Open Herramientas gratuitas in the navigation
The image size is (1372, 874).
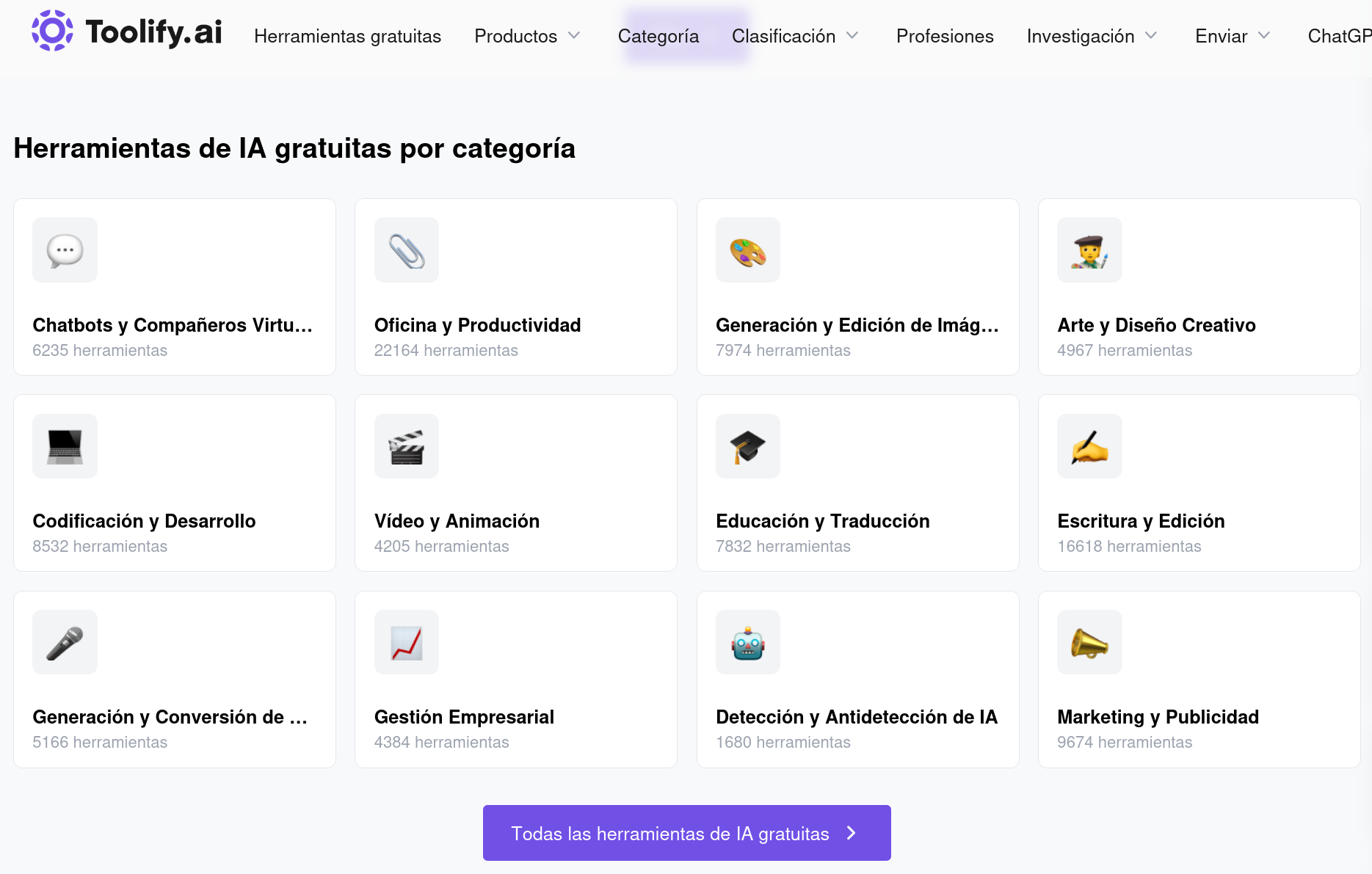click(347, 36)
